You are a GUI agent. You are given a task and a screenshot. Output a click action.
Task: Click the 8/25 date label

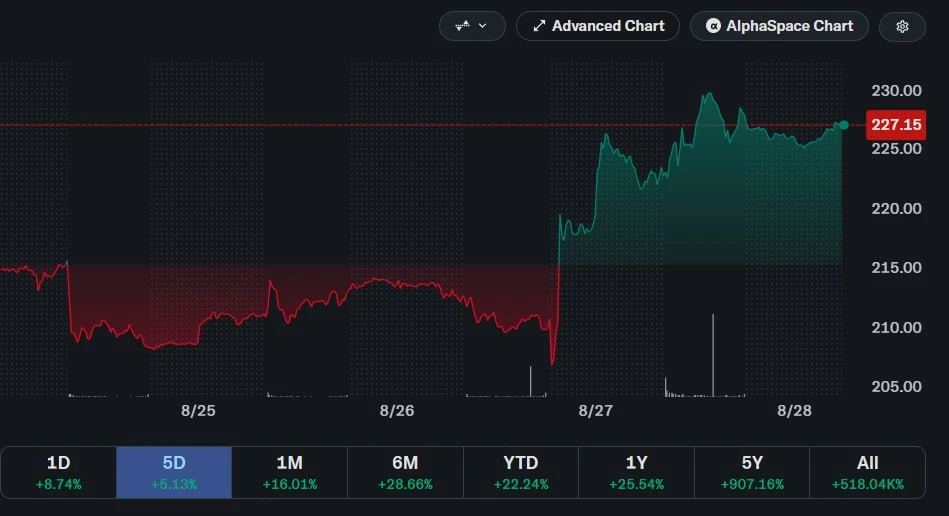pos(198,411)
